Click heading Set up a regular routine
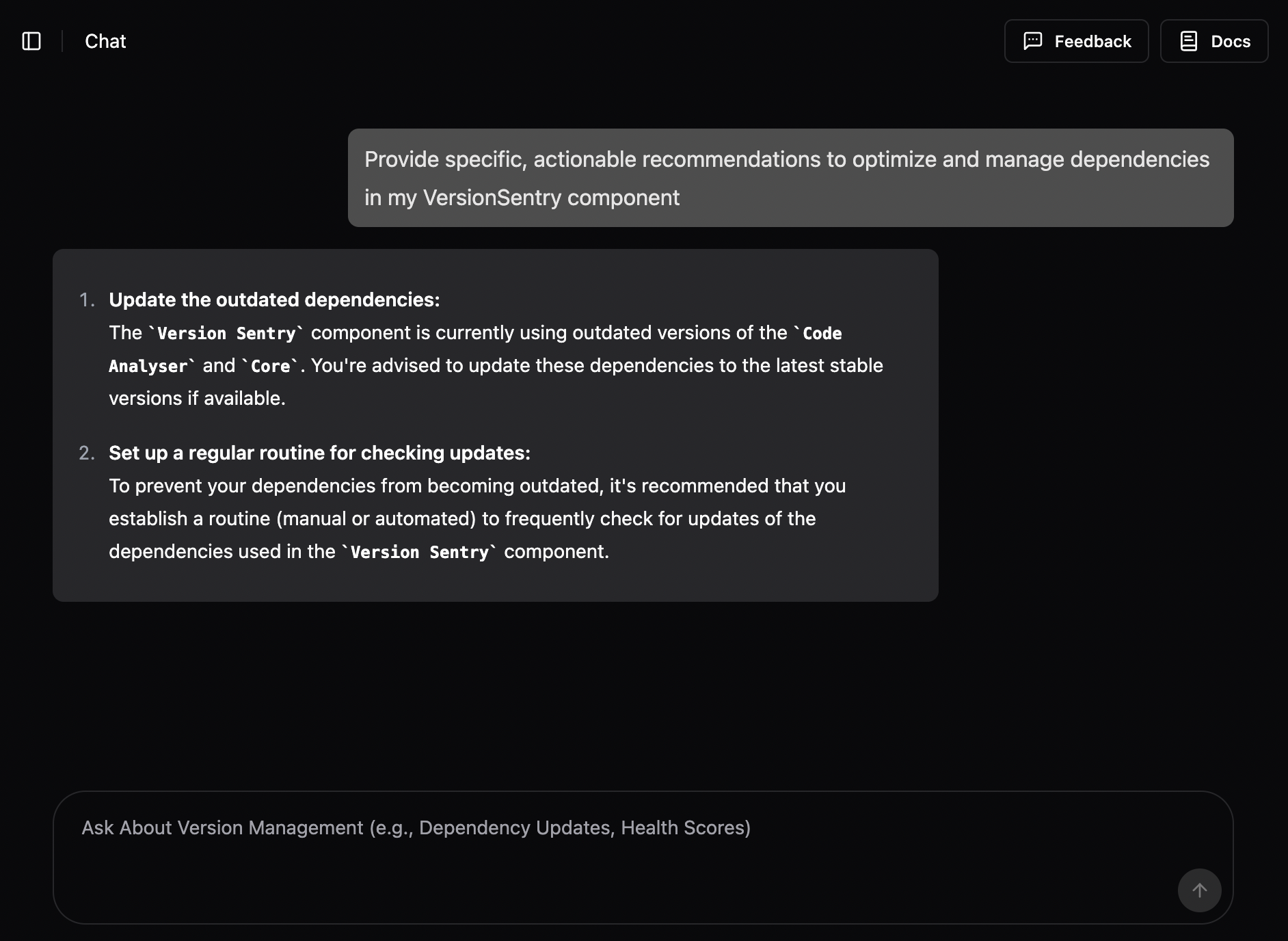 pyautogui.click(x=319, y=453)
